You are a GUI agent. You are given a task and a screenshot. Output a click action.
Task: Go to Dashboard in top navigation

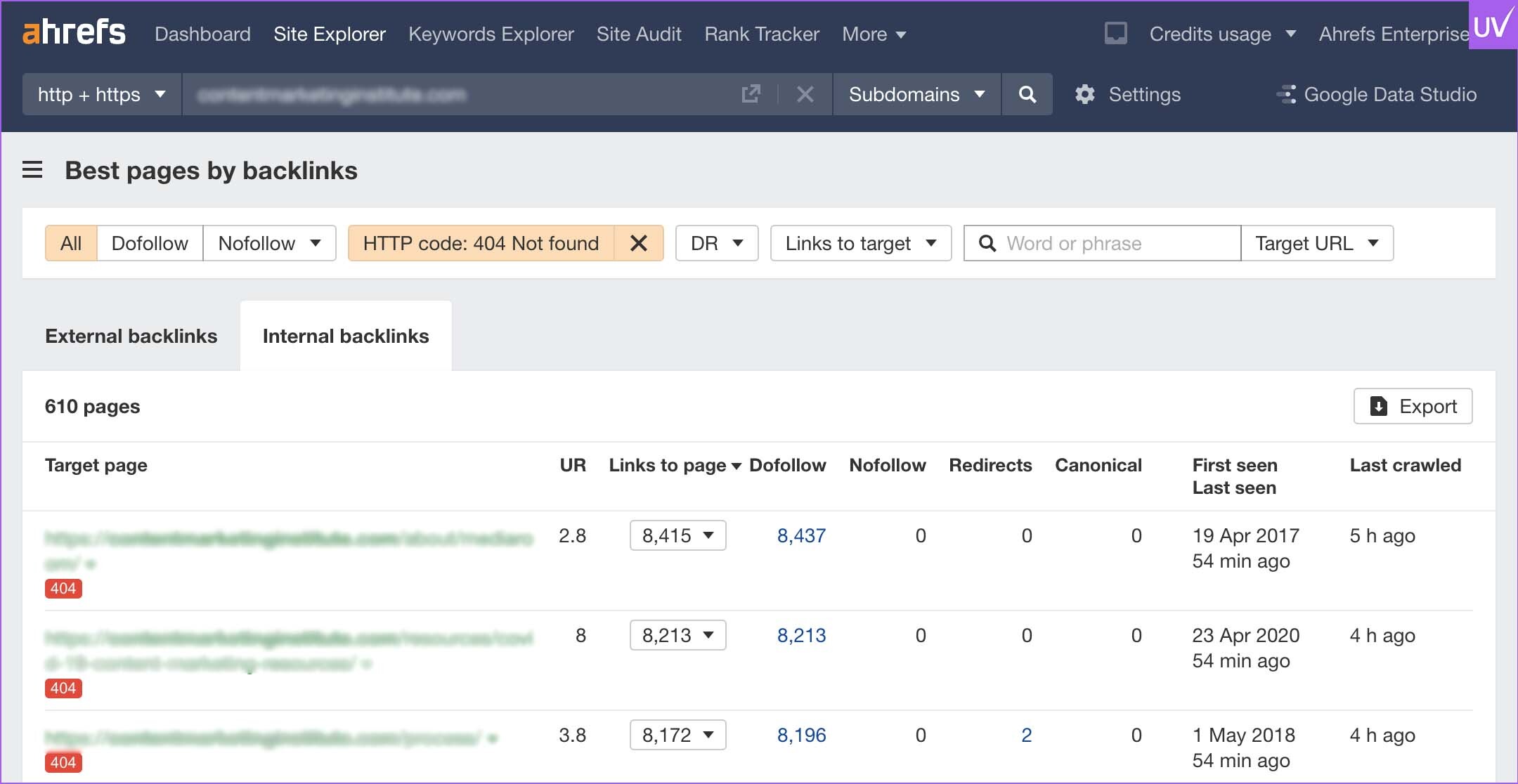tap(202, 34)
